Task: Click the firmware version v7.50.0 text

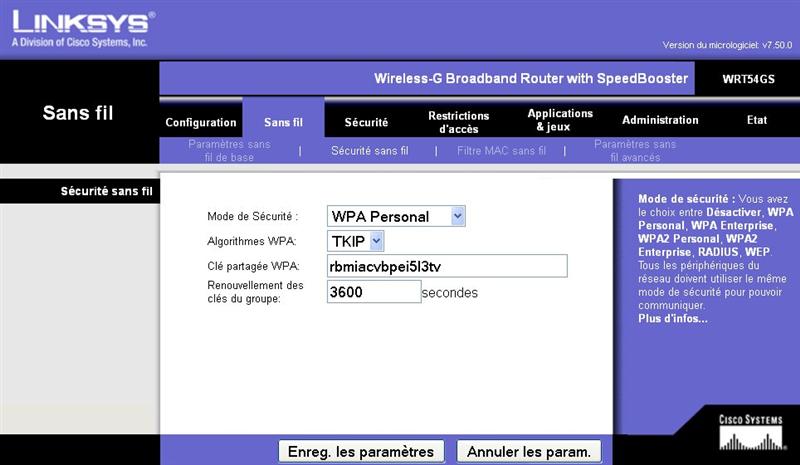Action: coord(727,45)
